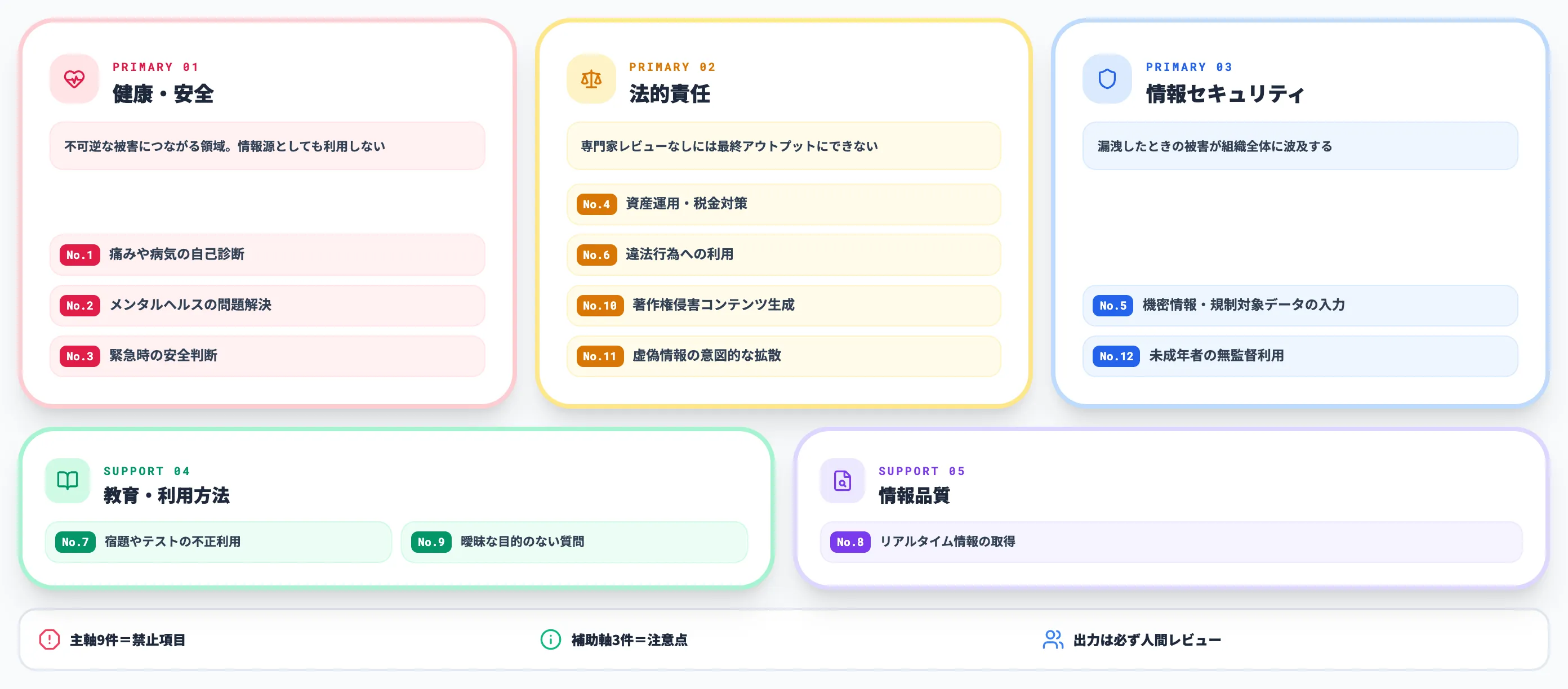Click the No.1 red badge

coord(80,255)
